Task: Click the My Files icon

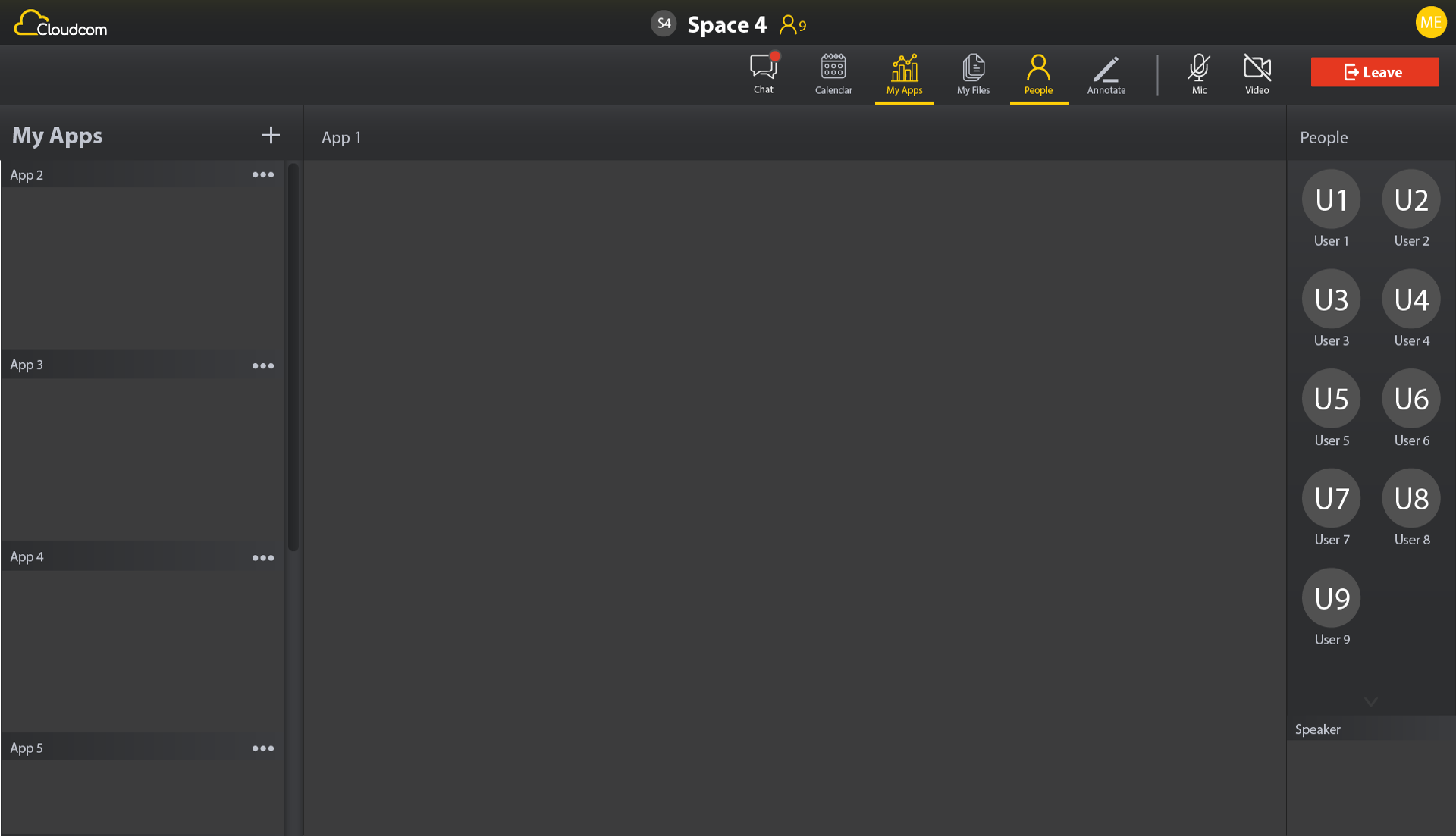Action: click(973, 74)
